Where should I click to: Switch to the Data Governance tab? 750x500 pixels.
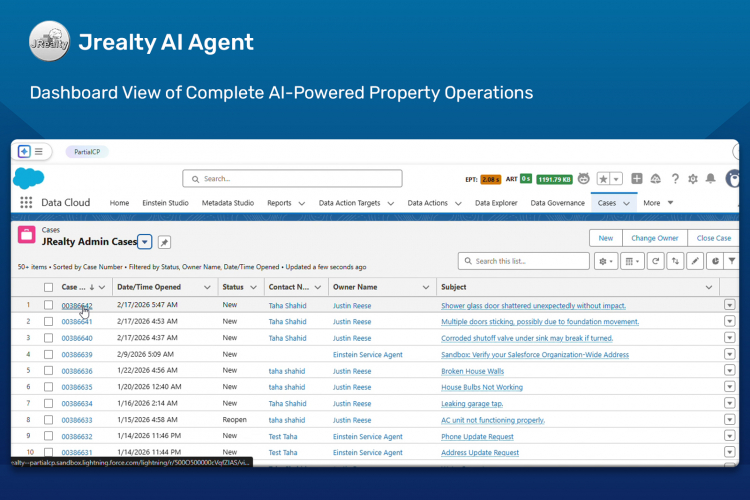557,203
